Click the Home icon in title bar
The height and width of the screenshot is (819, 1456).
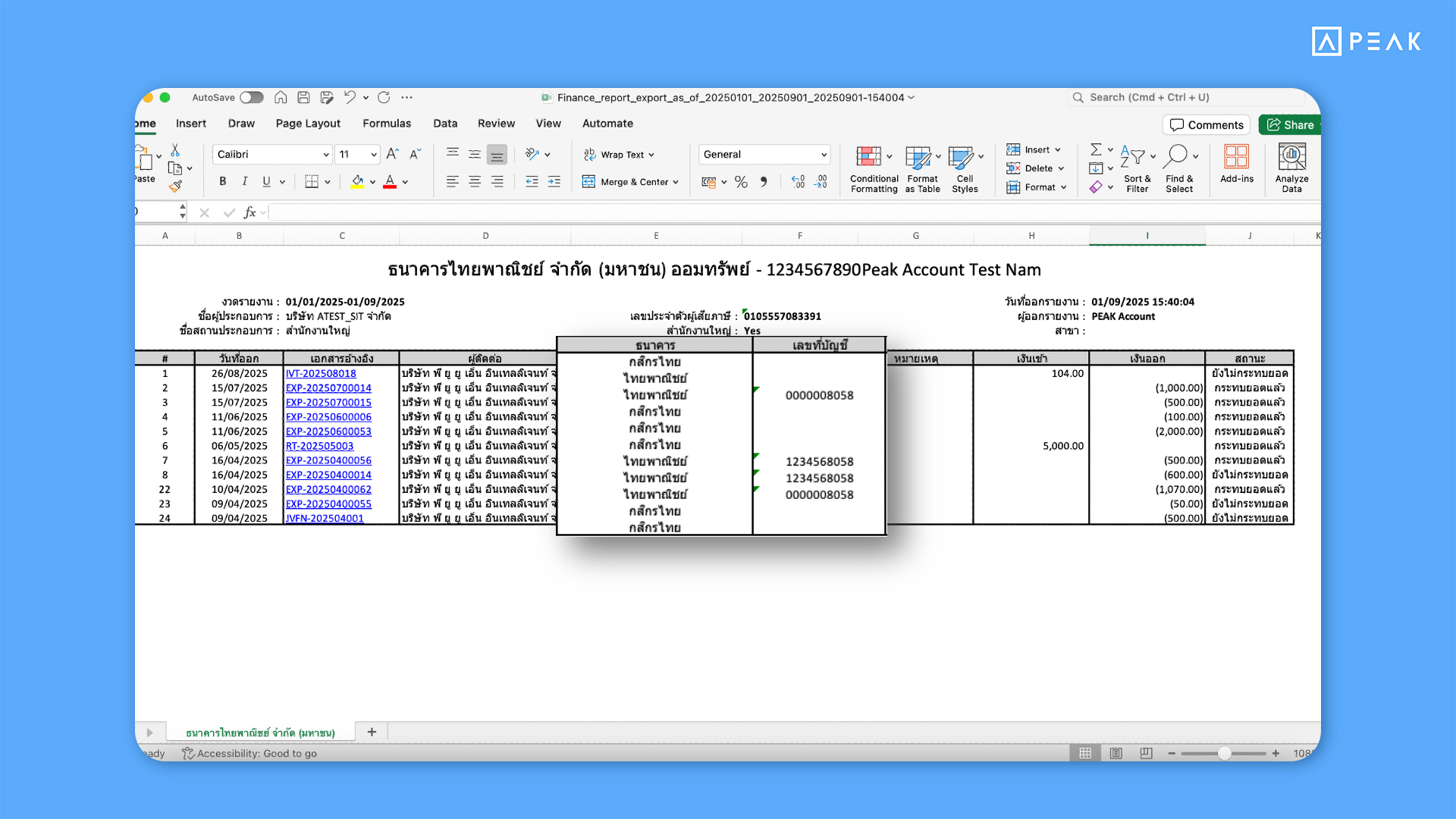(281, 97)
